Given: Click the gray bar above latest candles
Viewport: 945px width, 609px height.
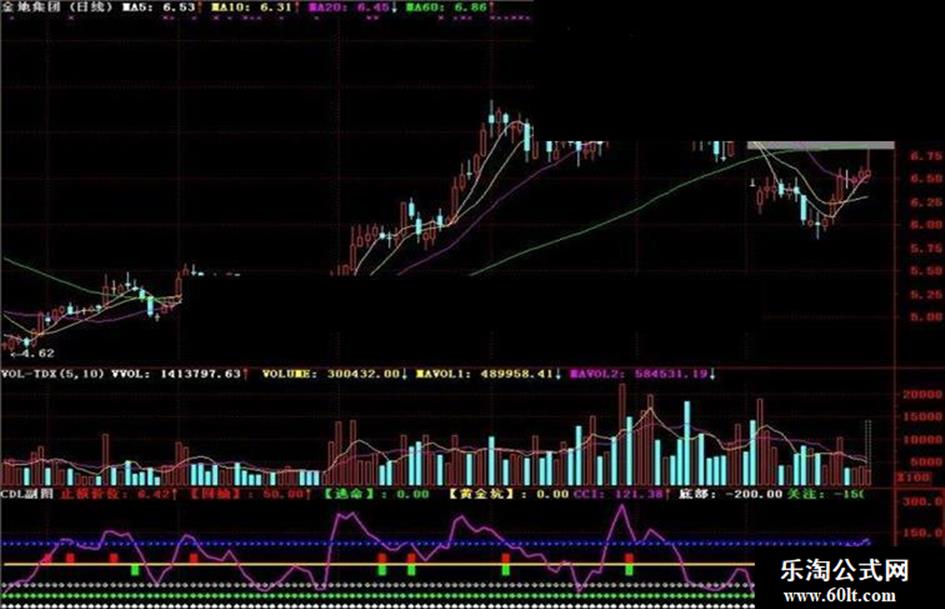Looking at the screenshot, I should pyautogui.click(x=821, y=145).
